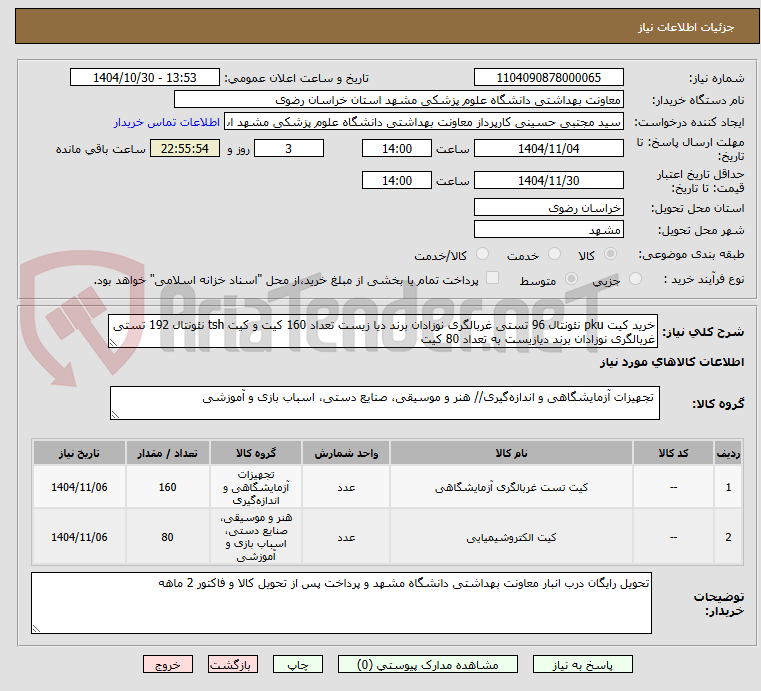The width and height of the screenshot is (761, 691).
Task: Click the countdown timer 22:55:54
Action: click(185, 148)
